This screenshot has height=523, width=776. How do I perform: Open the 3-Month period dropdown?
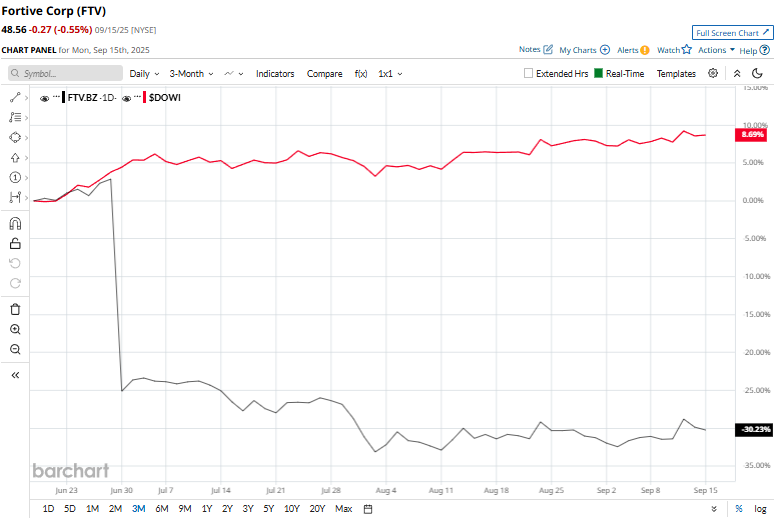pyautogui.click(x=192, y=73)
